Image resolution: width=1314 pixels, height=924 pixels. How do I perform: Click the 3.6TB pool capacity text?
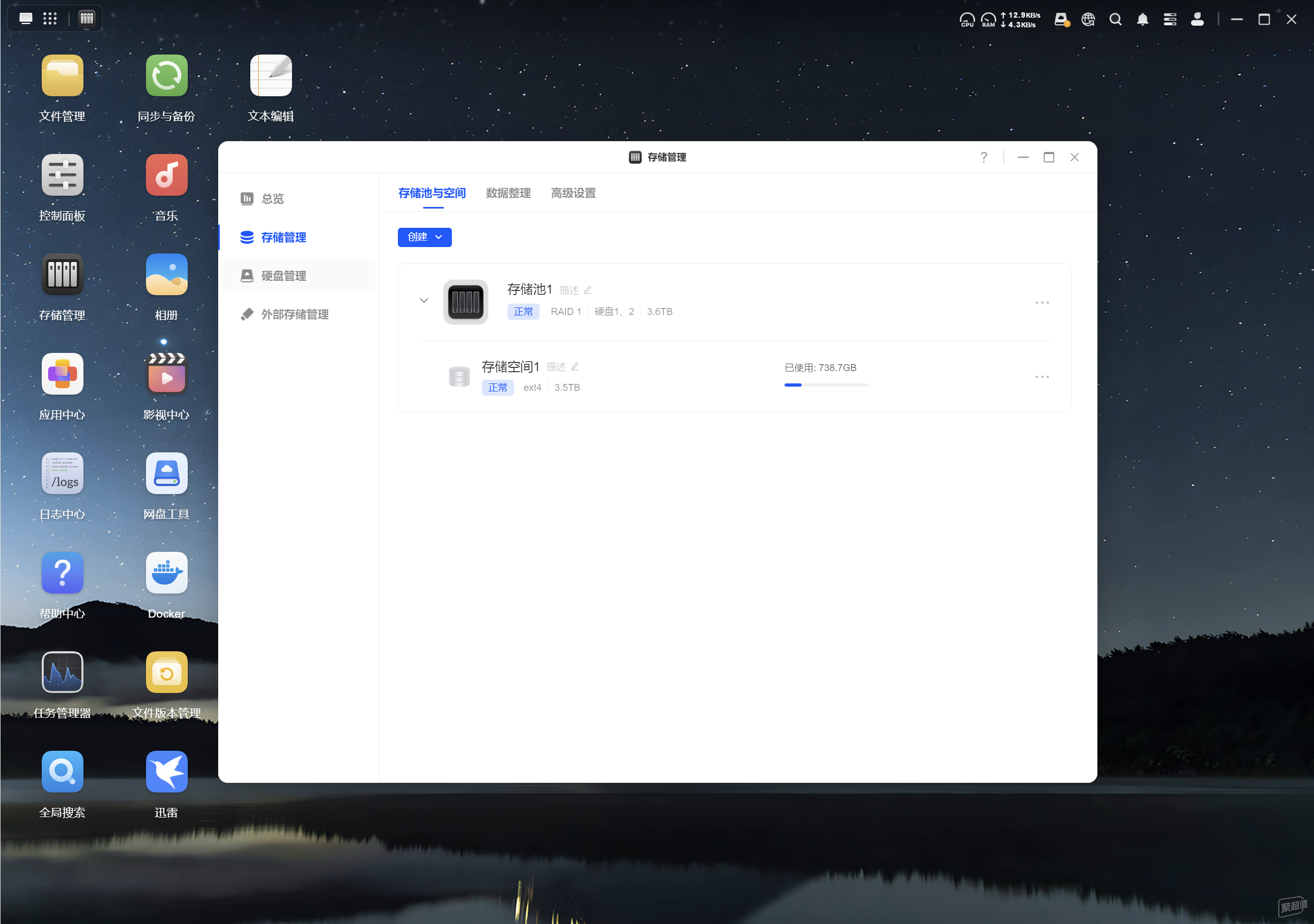tap(659, 311)
